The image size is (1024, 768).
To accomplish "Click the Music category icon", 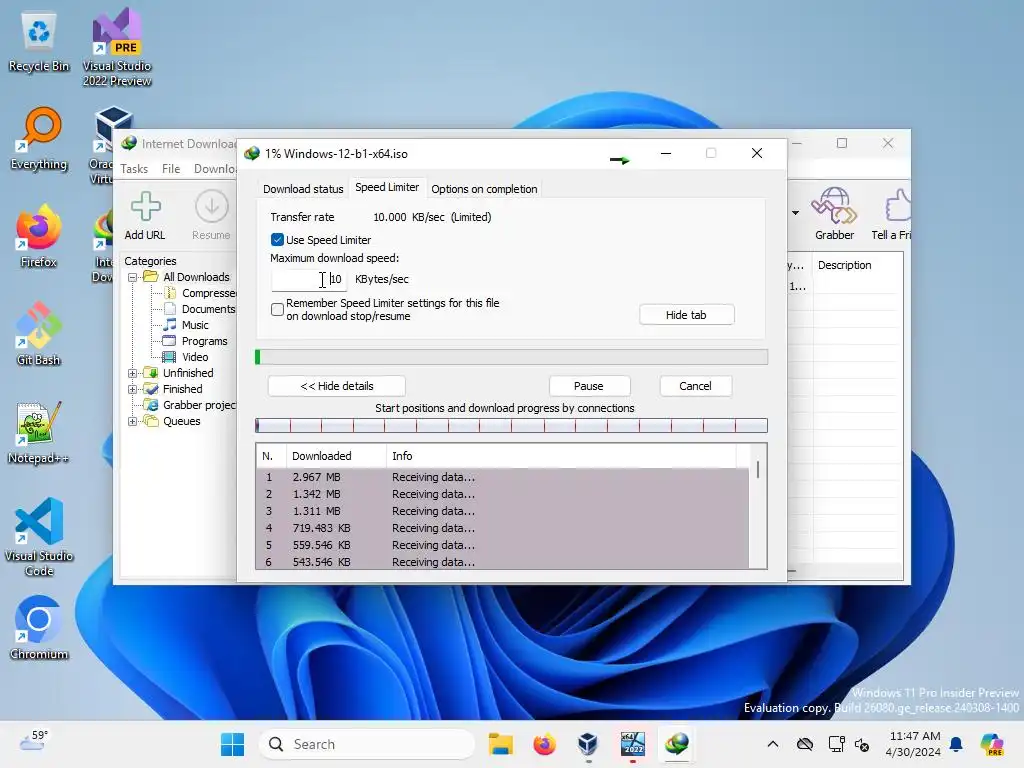I will pyautogui.click(x=170, y=325).
